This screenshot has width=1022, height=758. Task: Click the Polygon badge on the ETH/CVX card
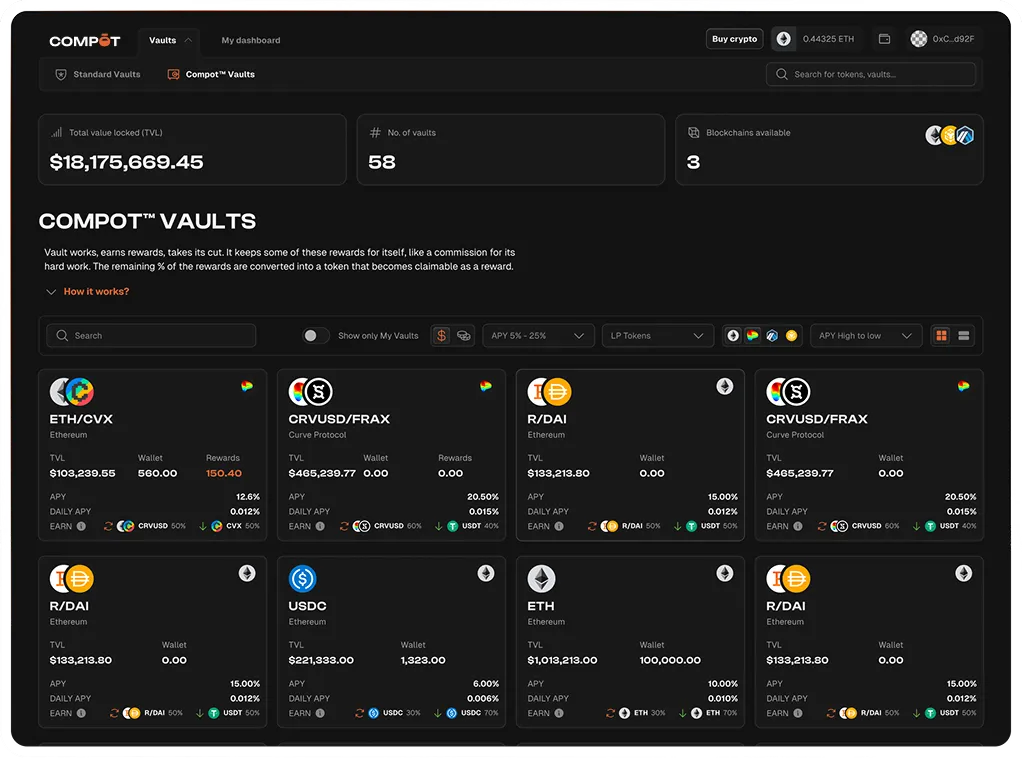click(x=248, y=384)
